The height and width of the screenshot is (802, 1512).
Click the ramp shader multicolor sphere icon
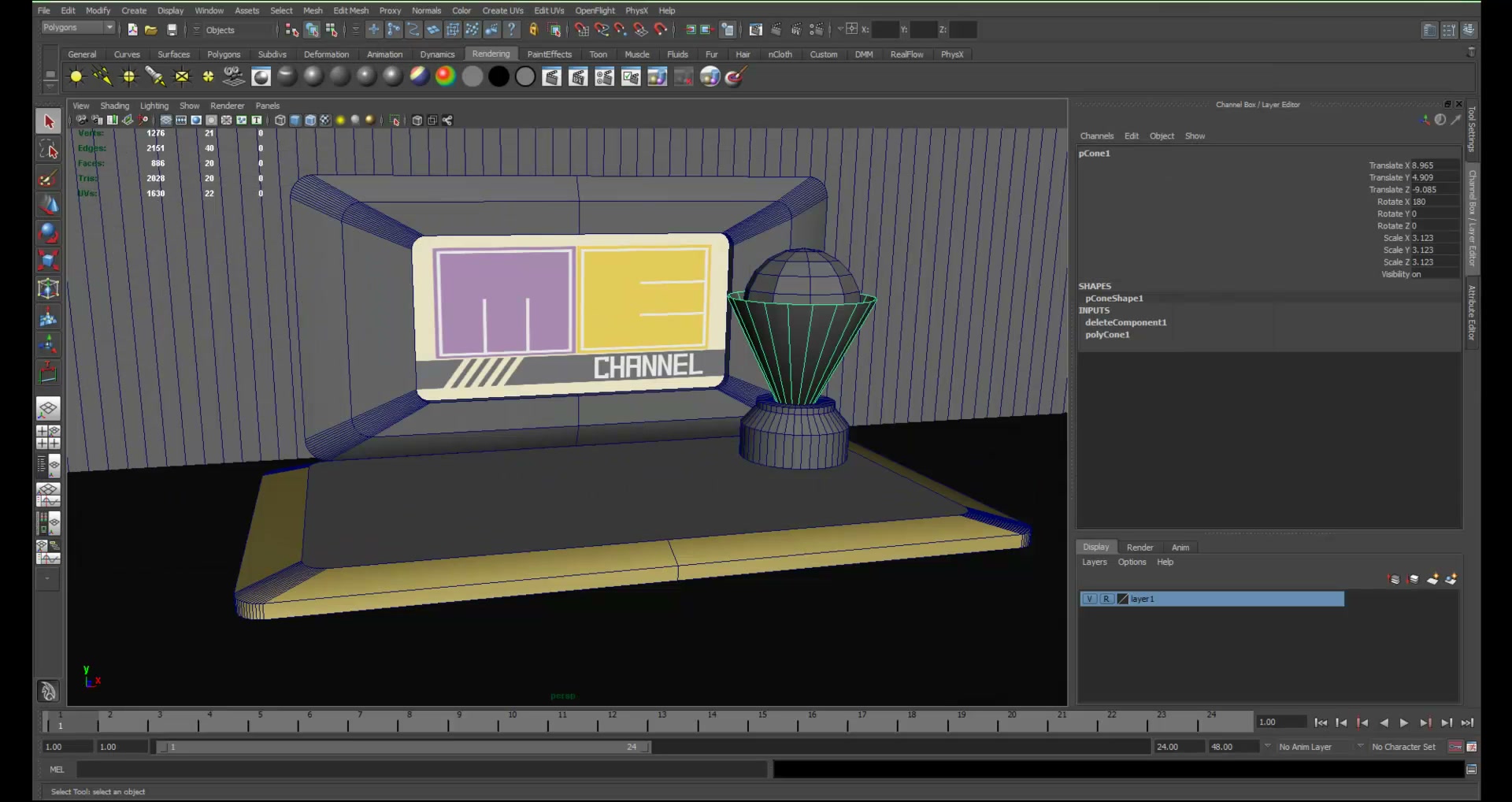[445, 76]
